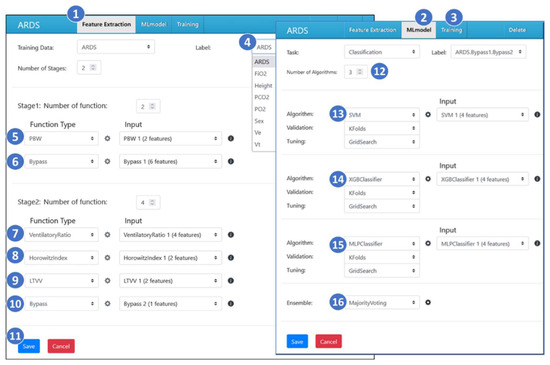Adjust Number of Stages stepper
Image resolution: width=550 pixels, height=365 pixels.
[93, 67]
